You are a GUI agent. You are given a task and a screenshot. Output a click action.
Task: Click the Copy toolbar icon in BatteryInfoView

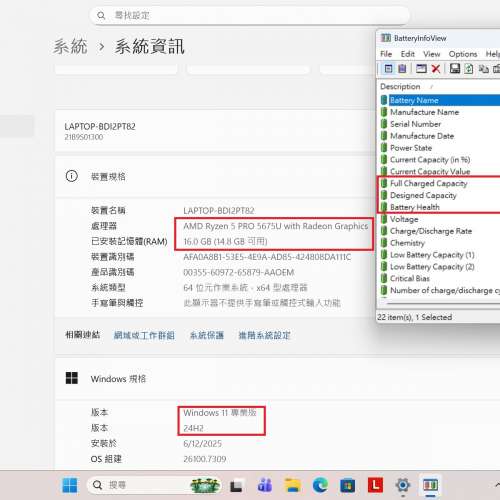484,69
